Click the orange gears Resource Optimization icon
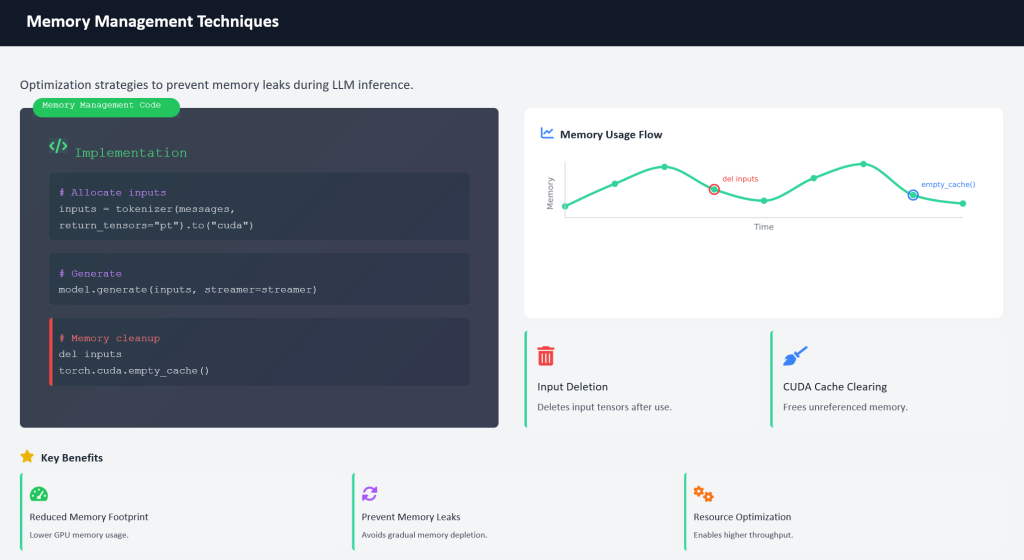The height and width of the screenshot is (560, 1024). pyautogui.click(x=703, y=493)
